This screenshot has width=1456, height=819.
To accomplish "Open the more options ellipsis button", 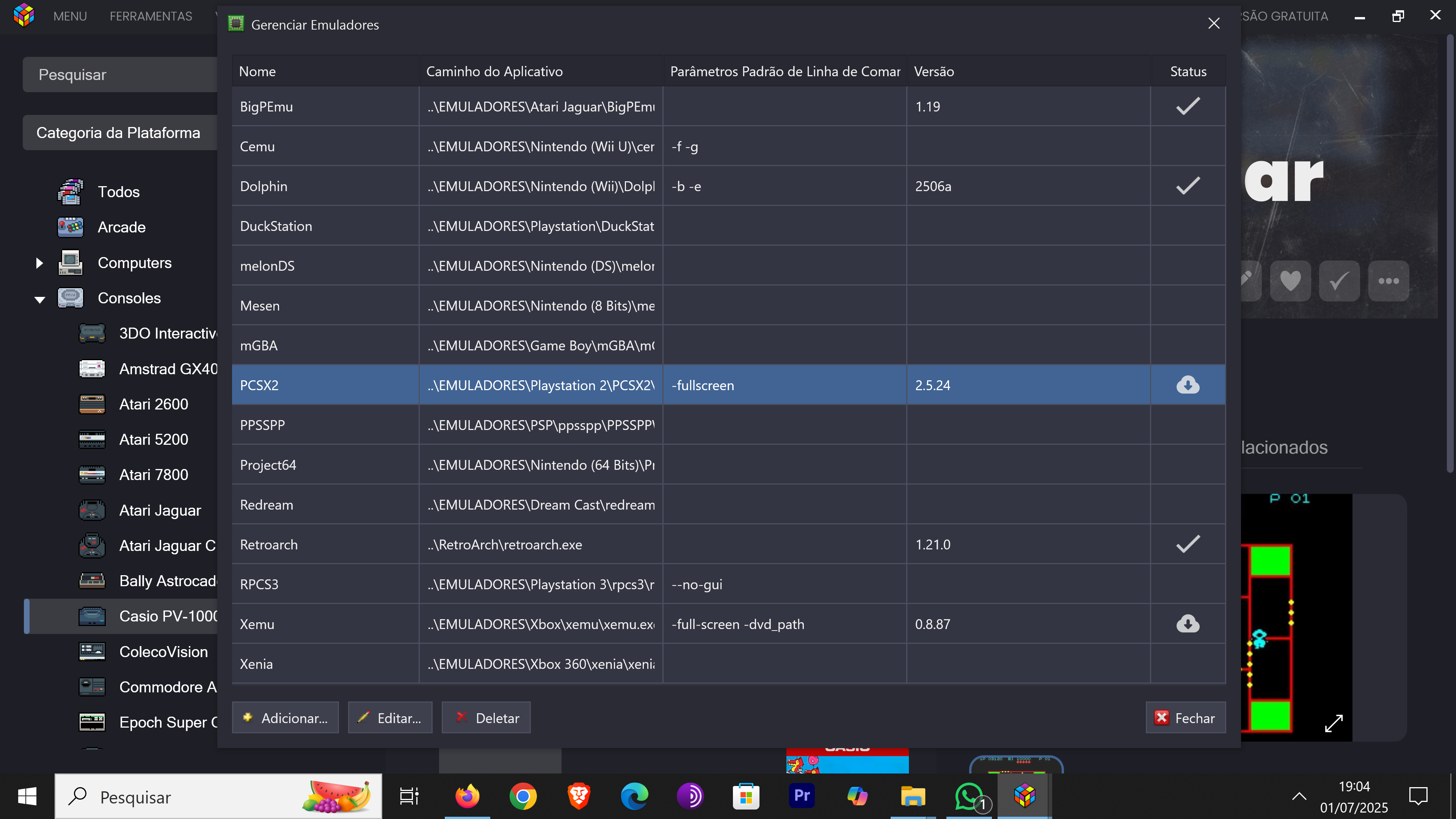I will 1388,281.
